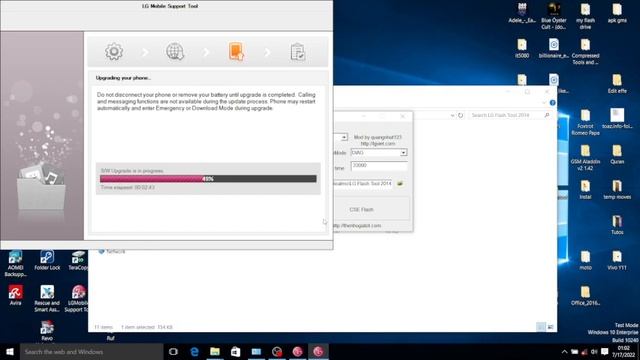Open the Action Center notification icon
Viewport: 640px width, 360px height.
coord(604,351)
